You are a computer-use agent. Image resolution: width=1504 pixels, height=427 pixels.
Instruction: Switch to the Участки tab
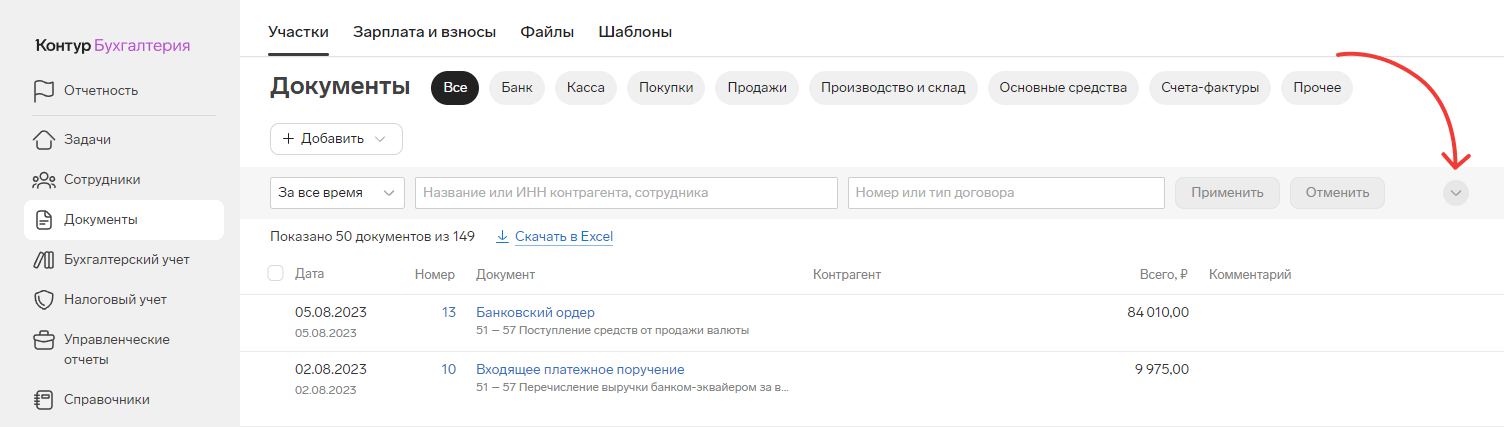298,31
